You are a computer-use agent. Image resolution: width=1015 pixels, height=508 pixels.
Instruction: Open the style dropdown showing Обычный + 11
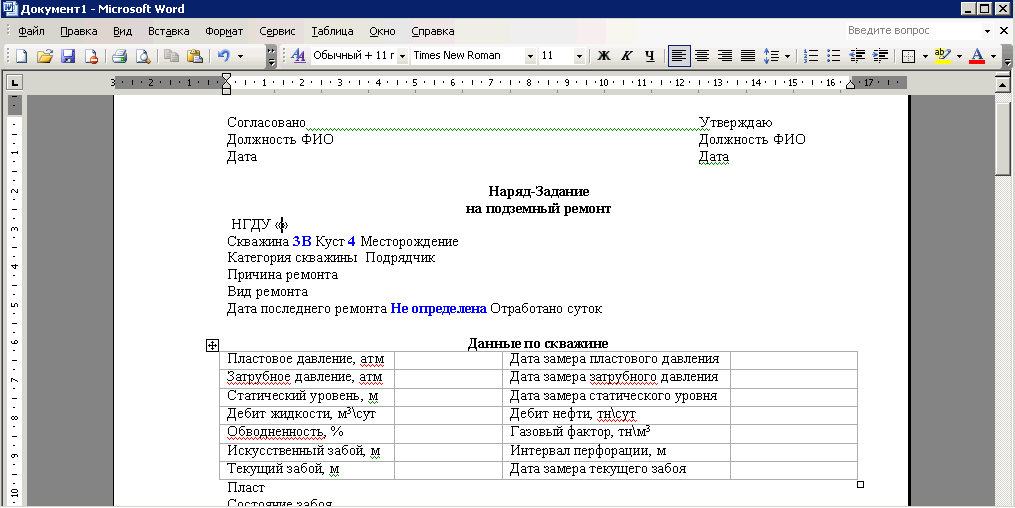(402, 56)
